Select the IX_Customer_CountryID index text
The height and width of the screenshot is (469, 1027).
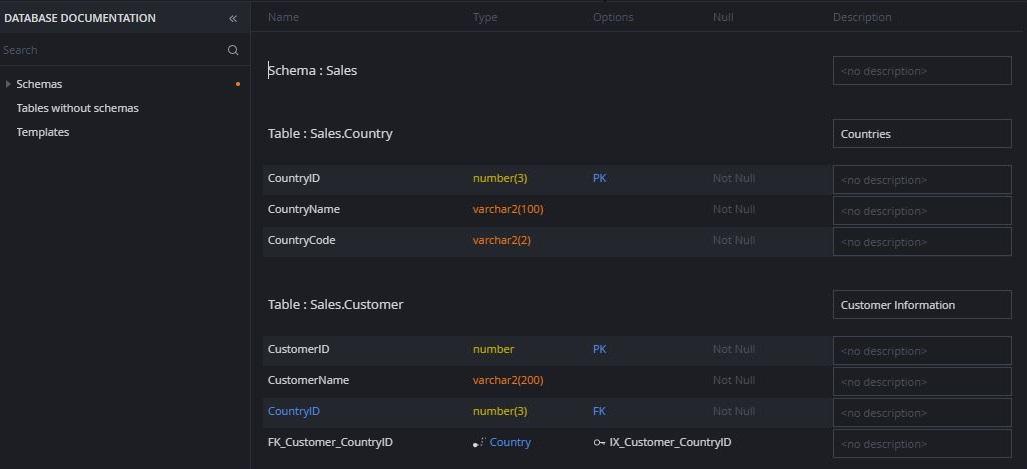(671, 442)
